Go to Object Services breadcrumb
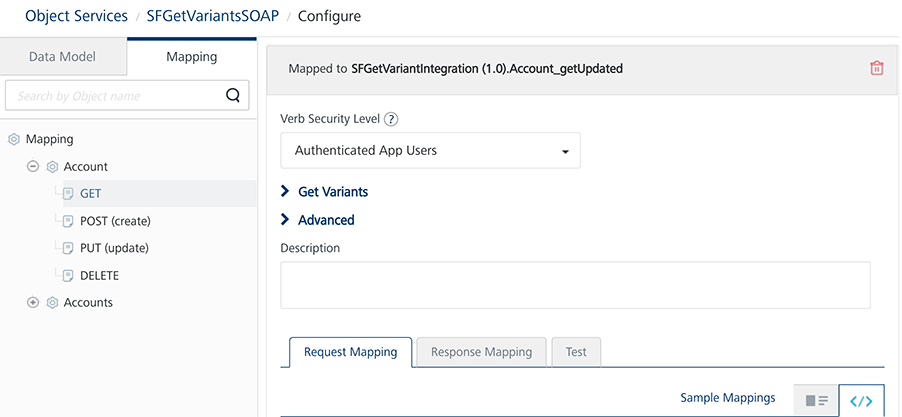The height and width of the screenshot is (417, 902). (x=77, y=16)
